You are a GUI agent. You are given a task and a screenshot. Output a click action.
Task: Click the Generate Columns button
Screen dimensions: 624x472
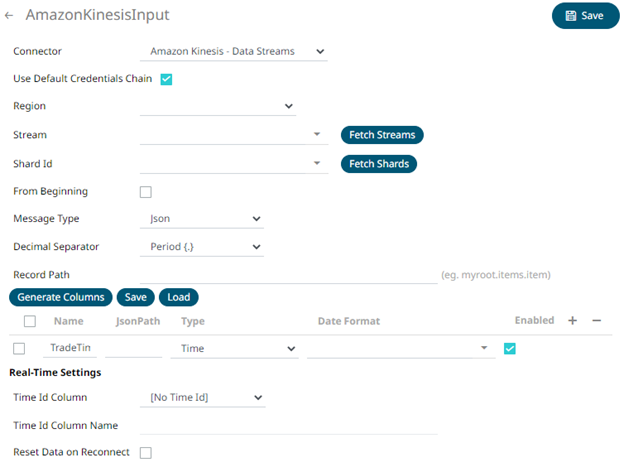[60, 297]
